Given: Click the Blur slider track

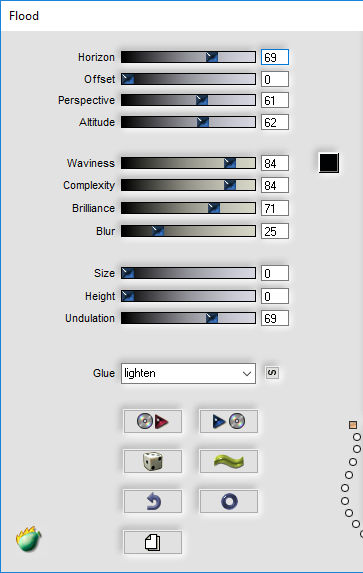Looking at the screenshot, I should [188, 231].
